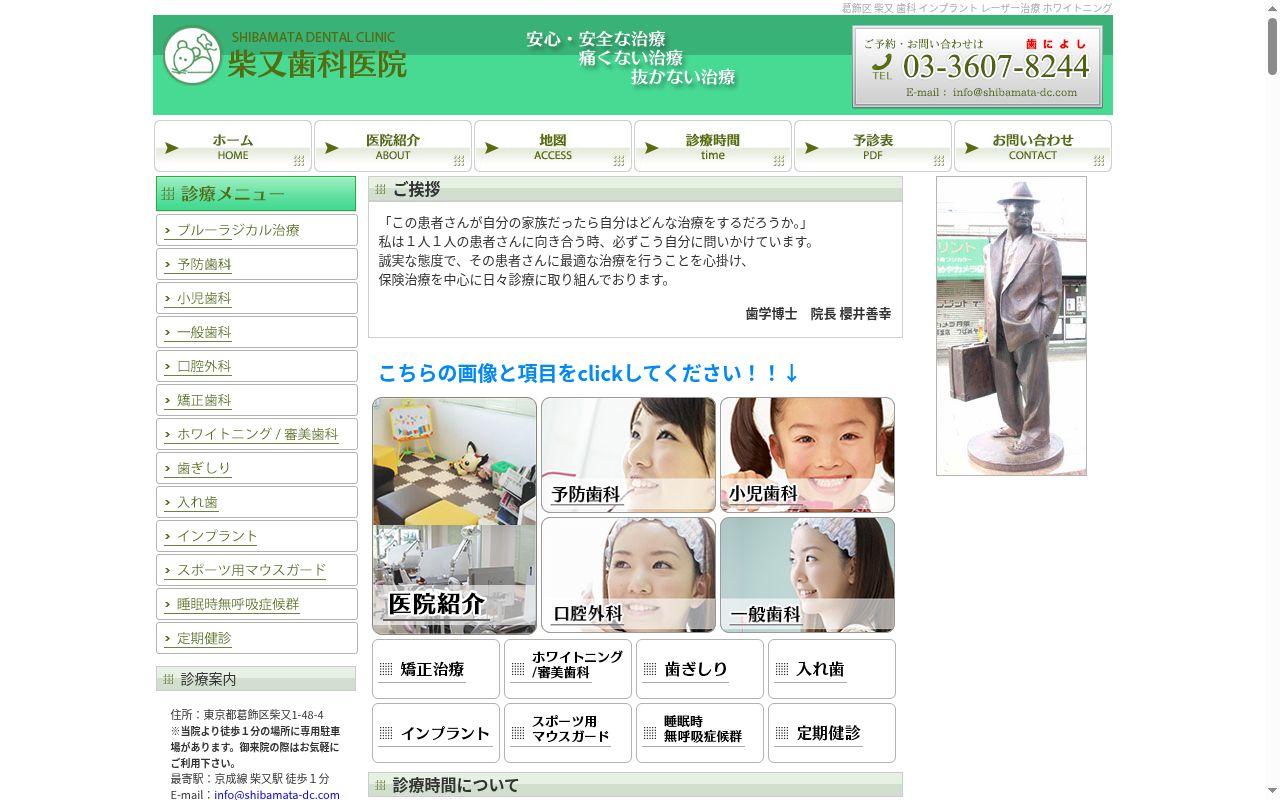Open the お問い合わせ CONTACT navigation tab

(x=1033, y=146)
